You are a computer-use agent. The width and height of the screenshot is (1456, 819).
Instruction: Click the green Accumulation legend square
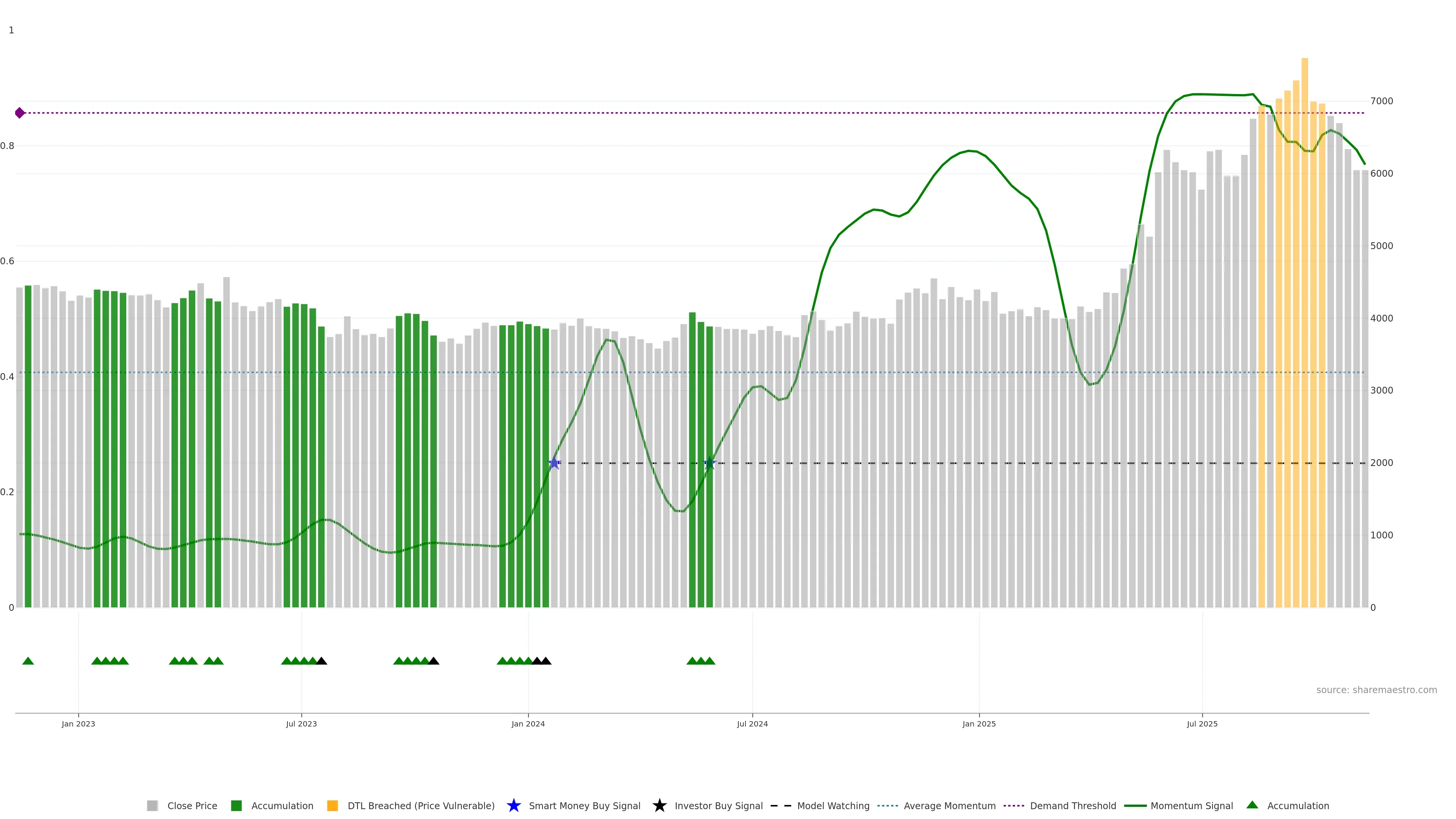coord(236,805)
